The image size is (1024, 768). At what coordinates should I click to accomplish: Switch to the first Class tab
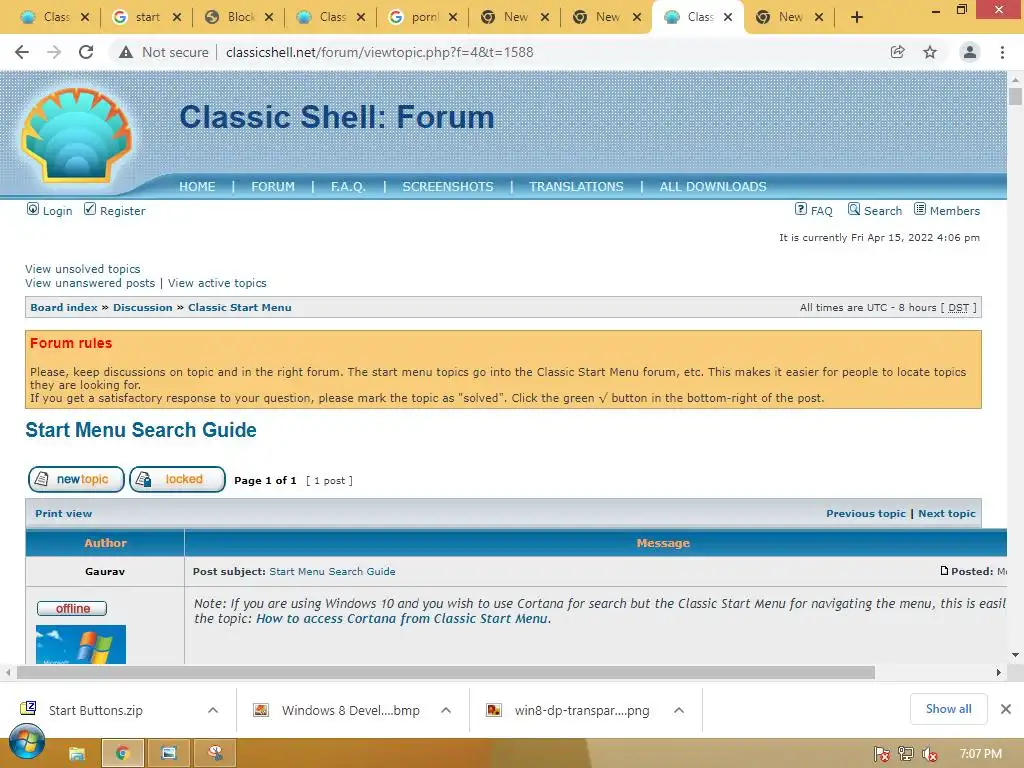pyautogui.click(x=55, y=18)
